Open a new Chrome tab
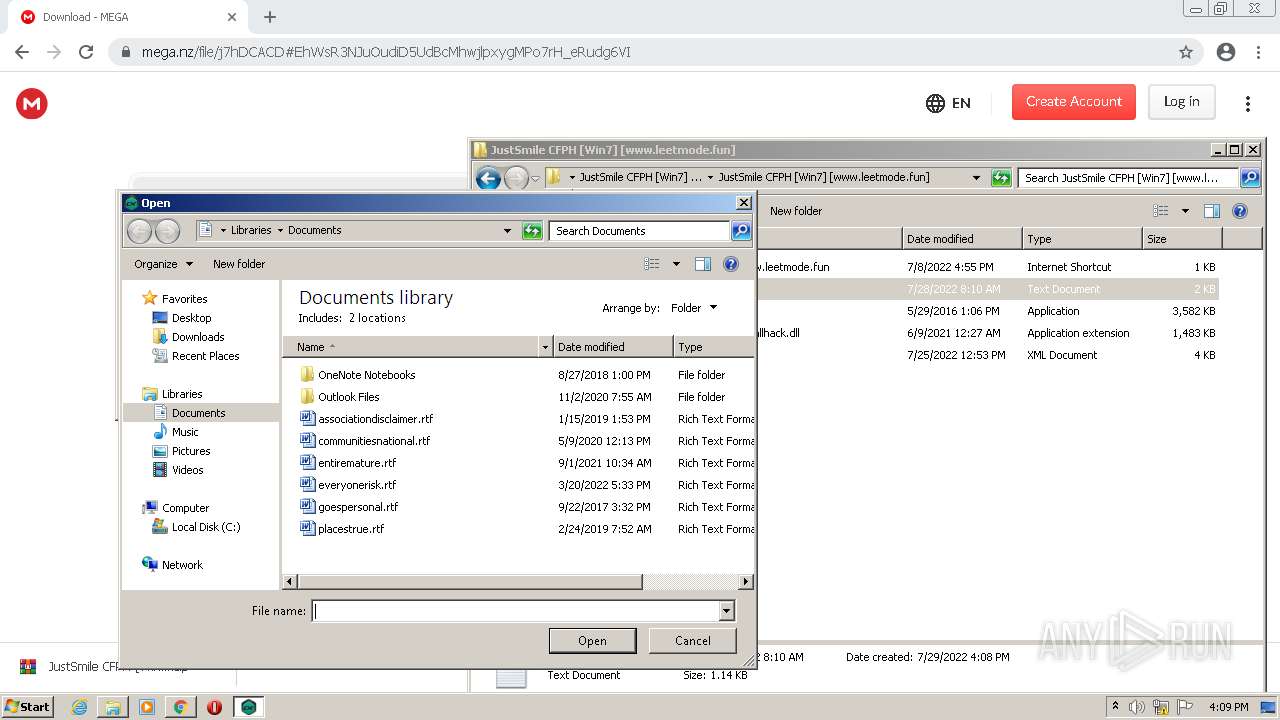Viewport: 1280px width, 720px height. [x=270, y=17]
